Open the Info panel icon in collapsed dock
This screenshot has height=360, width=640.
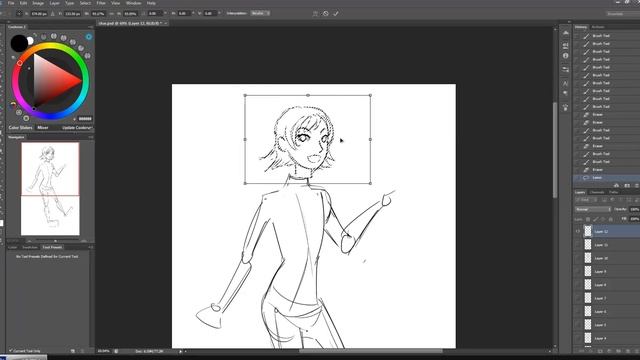pos(565,56)
